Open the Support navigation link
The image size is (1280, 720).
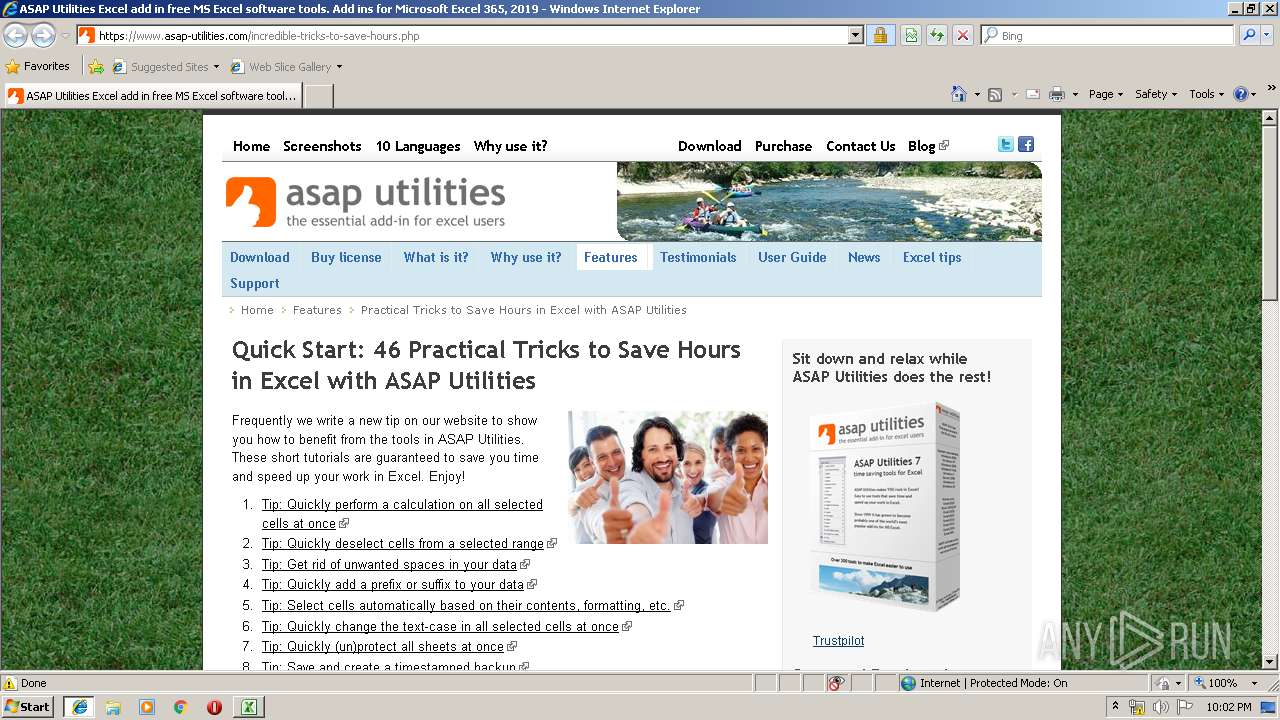click(x=255, y=283)
